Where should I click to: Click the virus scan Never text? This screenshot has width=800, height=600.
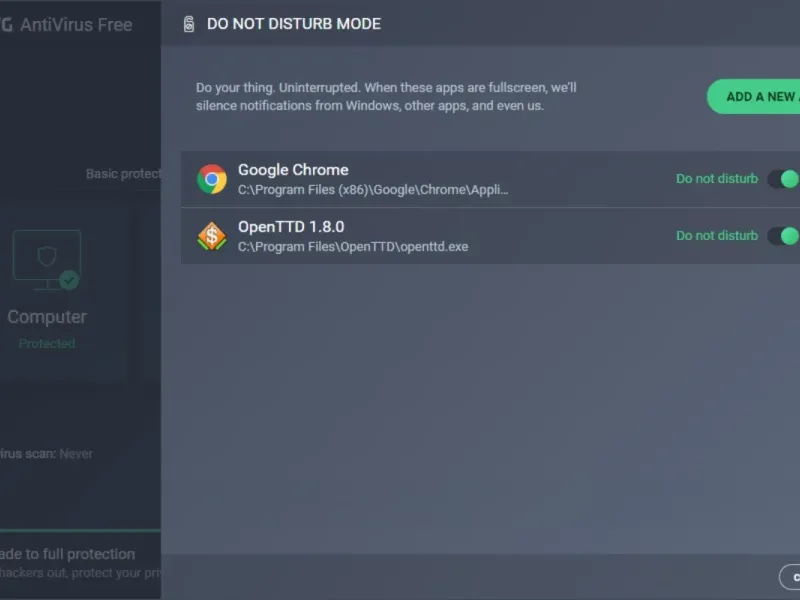[46, 454]
